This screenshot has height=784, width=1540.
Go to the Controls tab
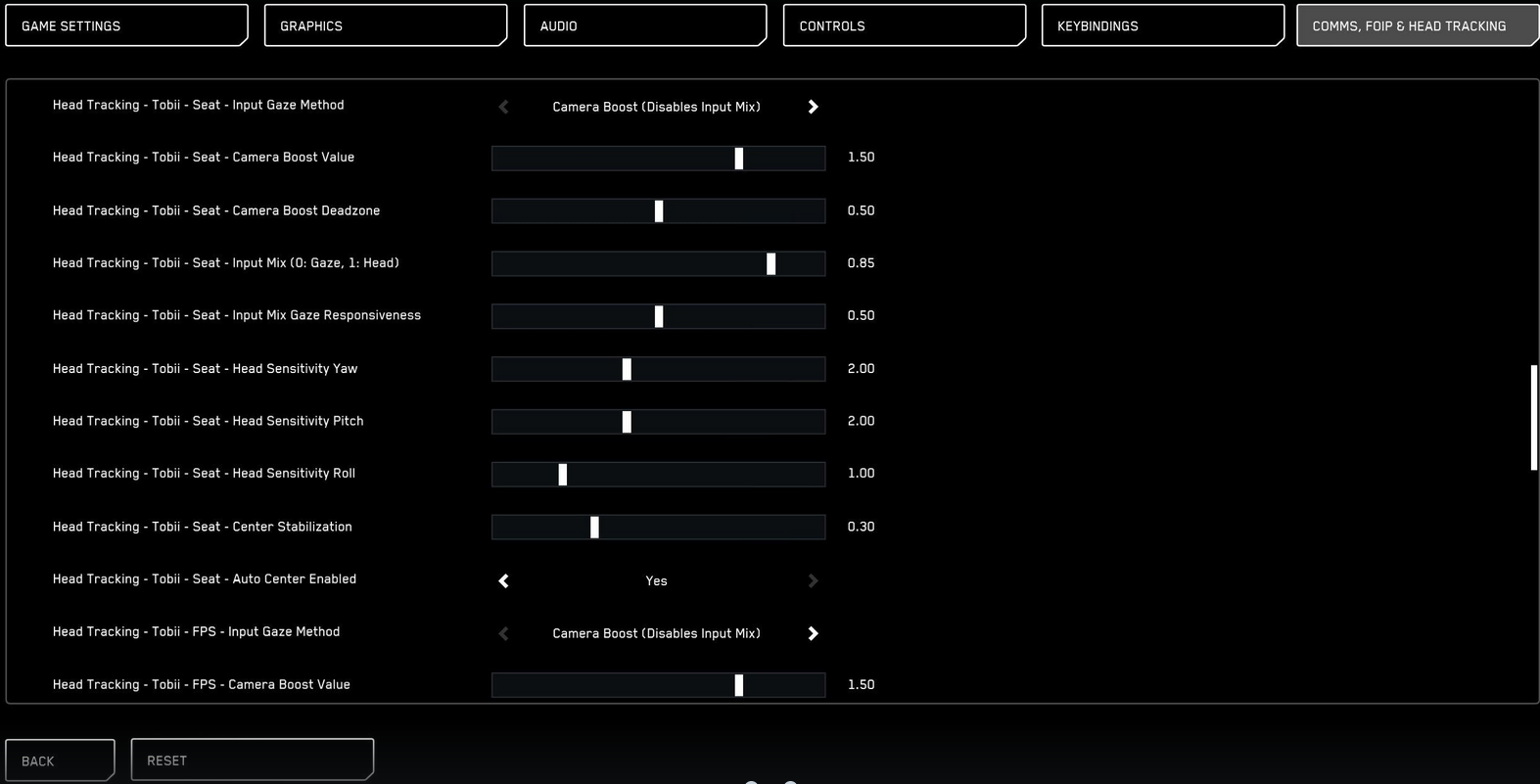tap(905, 25)
